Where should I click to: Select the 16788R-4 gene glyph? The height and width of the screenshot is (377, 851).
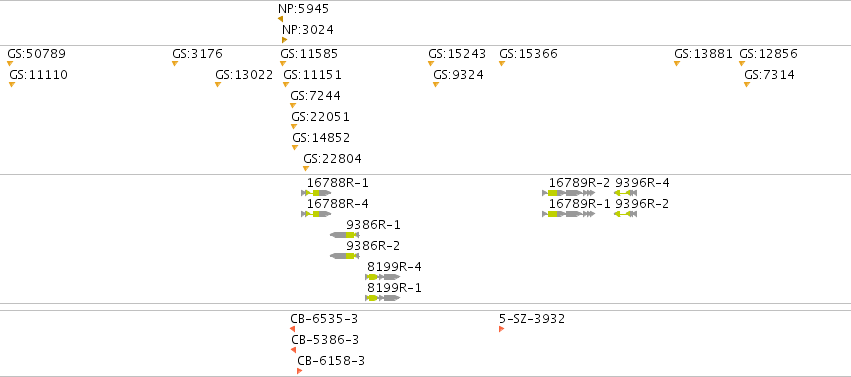(x=316, y=214)
